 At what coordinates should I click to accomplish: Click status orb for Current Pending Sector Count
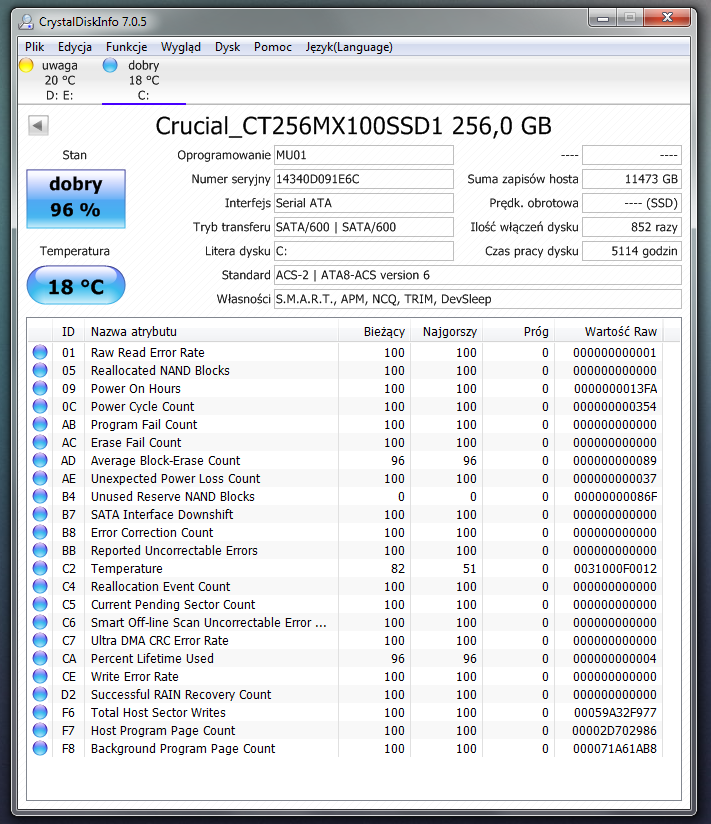pyautogui.click(x=40, y=604)
